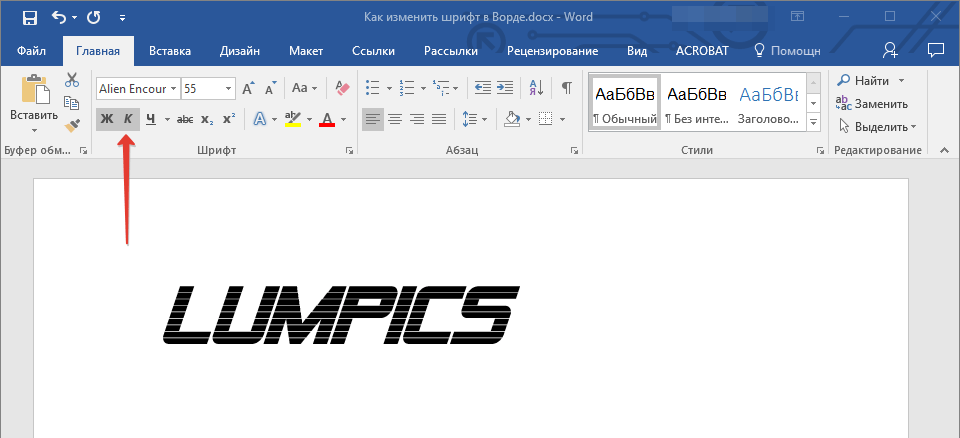Open the Alien Encounters font name dropdown
The height and width of the screenshot is (438, 960).
pos(174,88)
